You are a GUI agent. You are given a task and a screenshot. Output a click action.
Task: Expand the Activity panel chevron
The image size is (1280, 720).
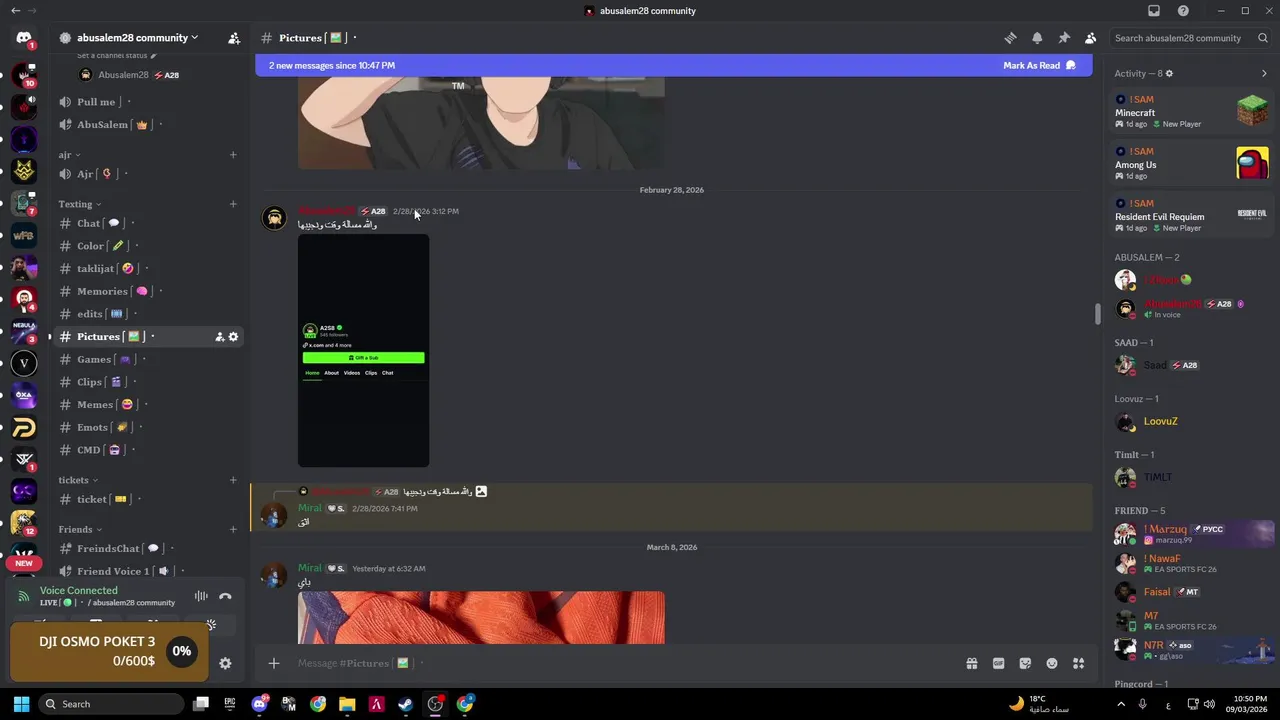[1264, 73]
